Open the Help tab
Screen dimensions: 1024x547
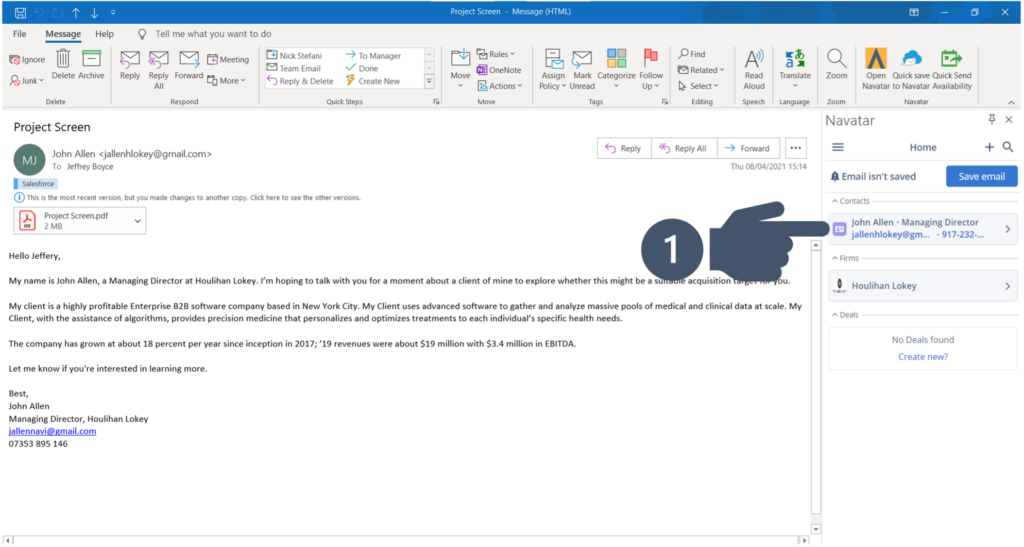[x=104, y=34]
